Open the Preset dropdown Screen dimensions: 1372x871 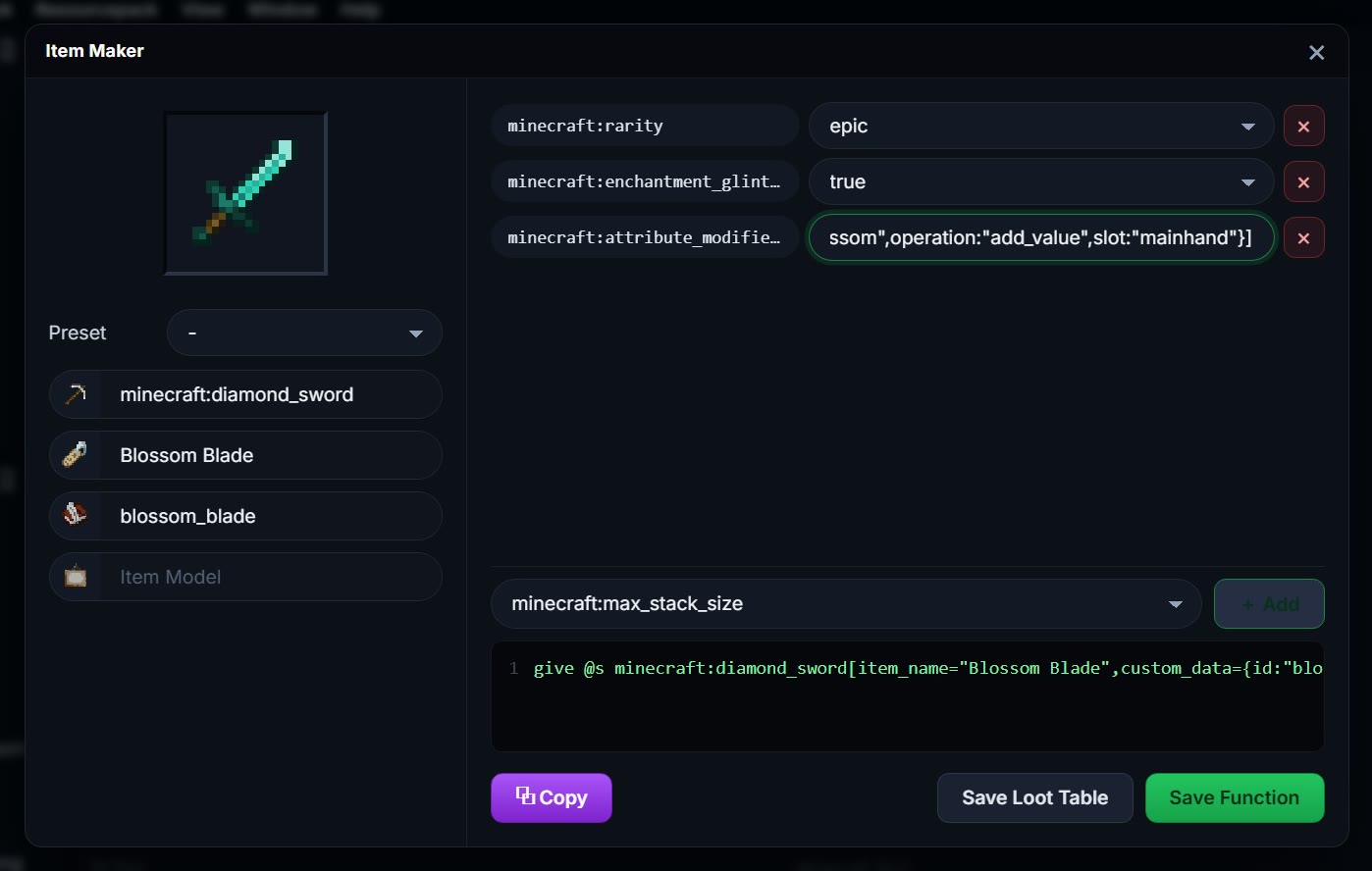click(304, 333)
